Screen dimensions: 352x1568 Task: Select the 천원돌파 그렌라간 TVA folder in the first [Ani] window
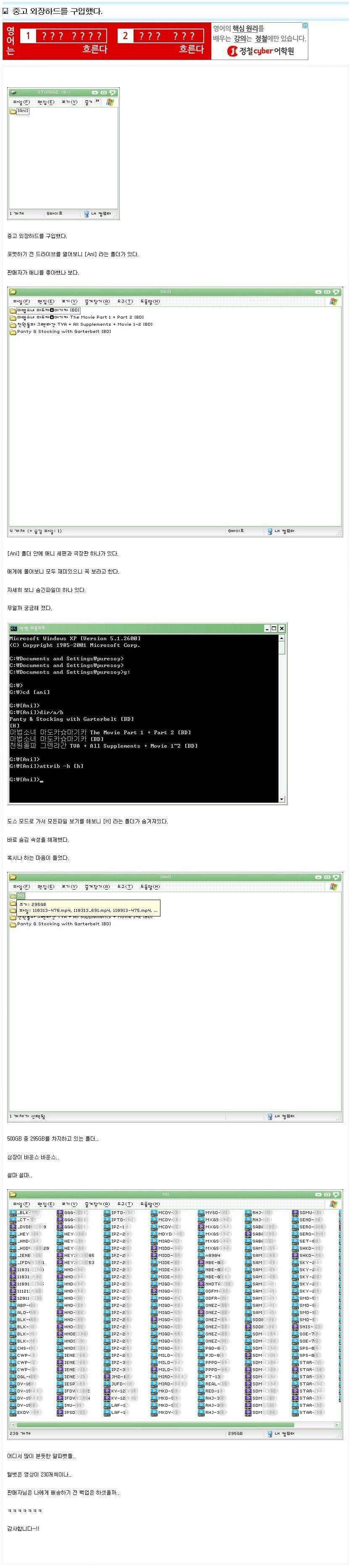(x=81, y=325)
